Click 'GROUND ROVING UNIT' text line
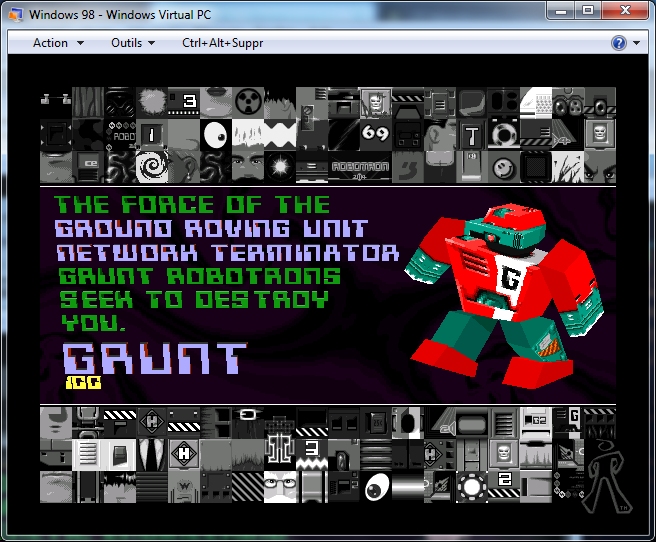The width and height of the screenshot is (656, 542). pyautogui.click(x=211, y=229)
